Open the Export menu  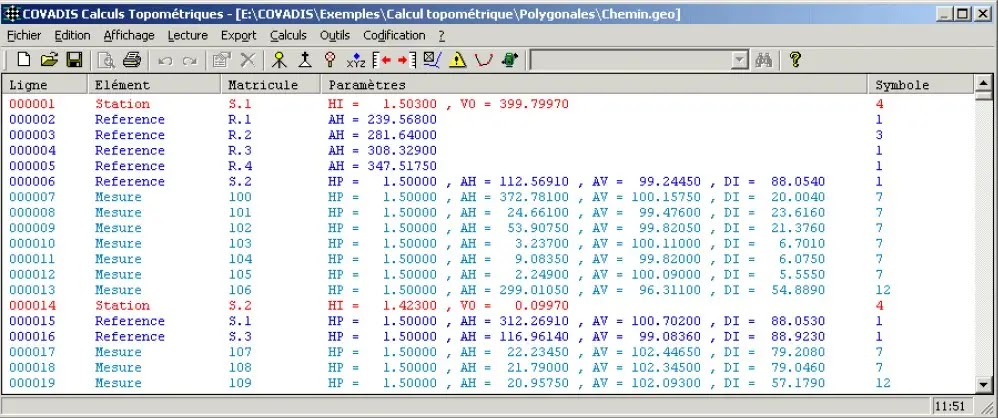click(239, 36)
